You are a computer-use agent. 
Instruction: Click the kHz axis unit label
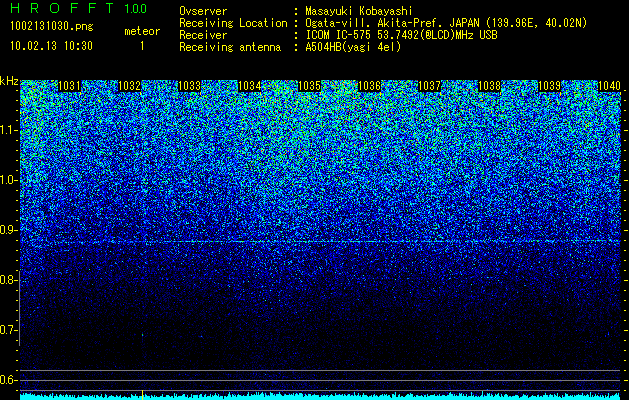pos(9,81)
